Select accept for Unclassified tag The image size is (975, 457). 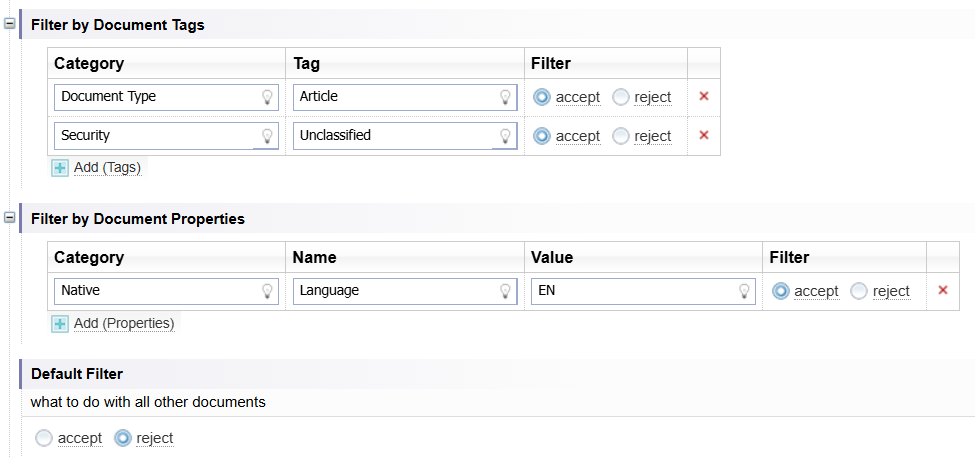point(542,136)
